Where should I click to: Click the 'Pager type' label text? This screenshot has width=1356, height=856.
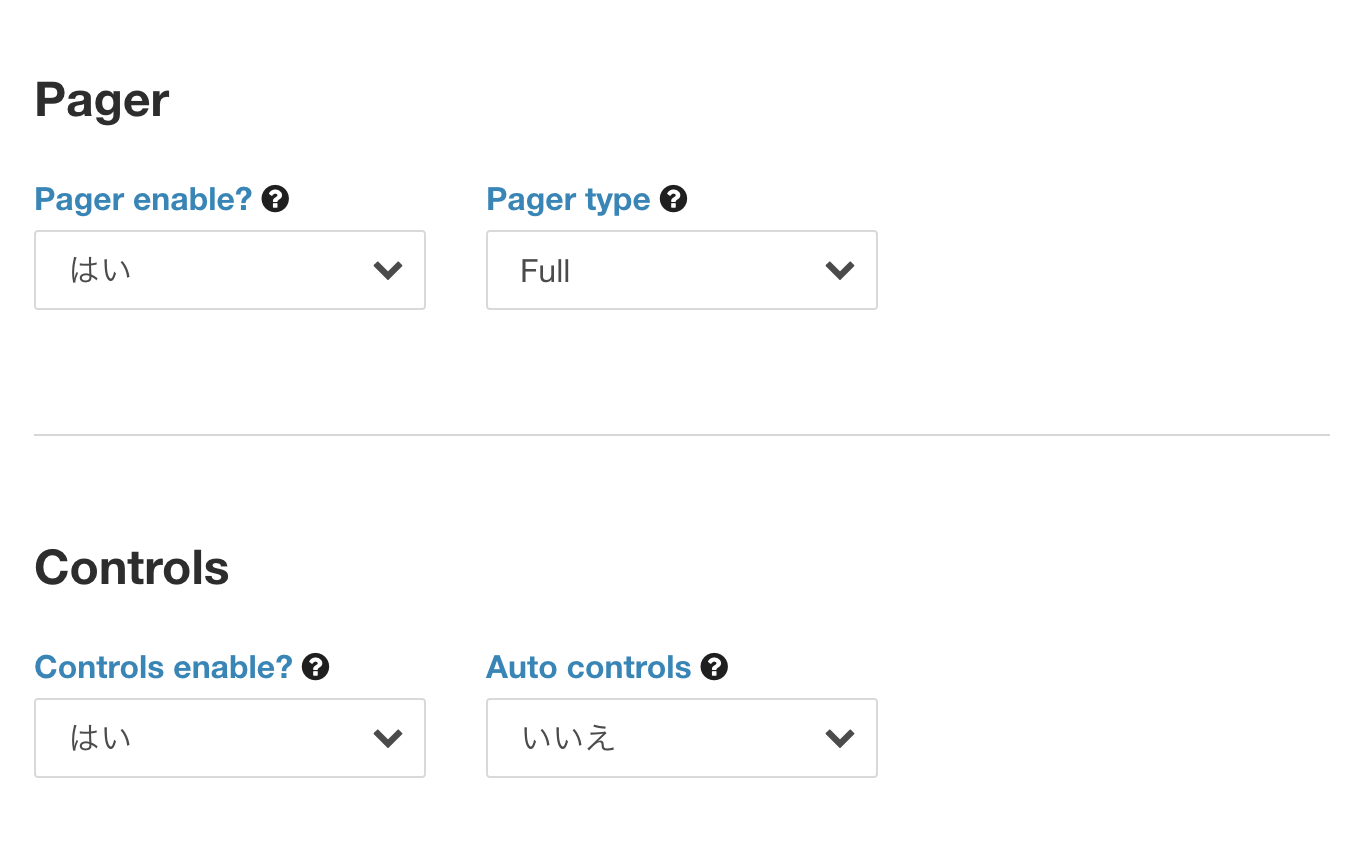tap(568, 199)
